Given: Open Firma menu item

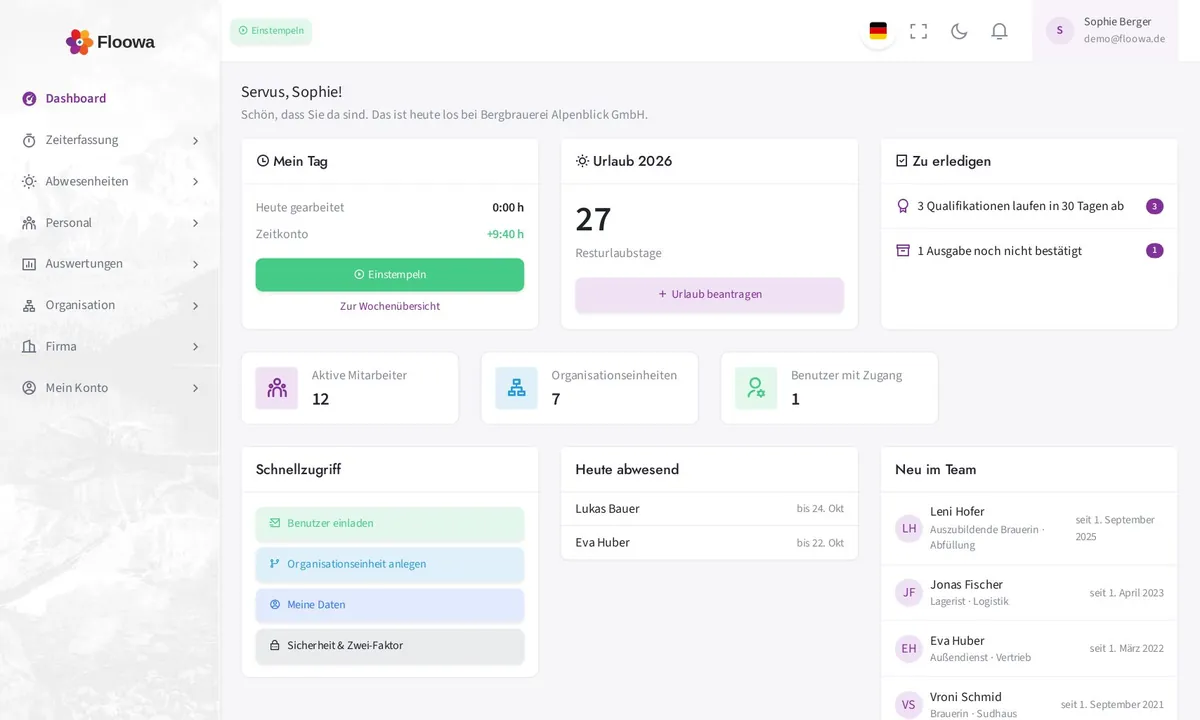Looking at the screenshot, I should [110, 346].
